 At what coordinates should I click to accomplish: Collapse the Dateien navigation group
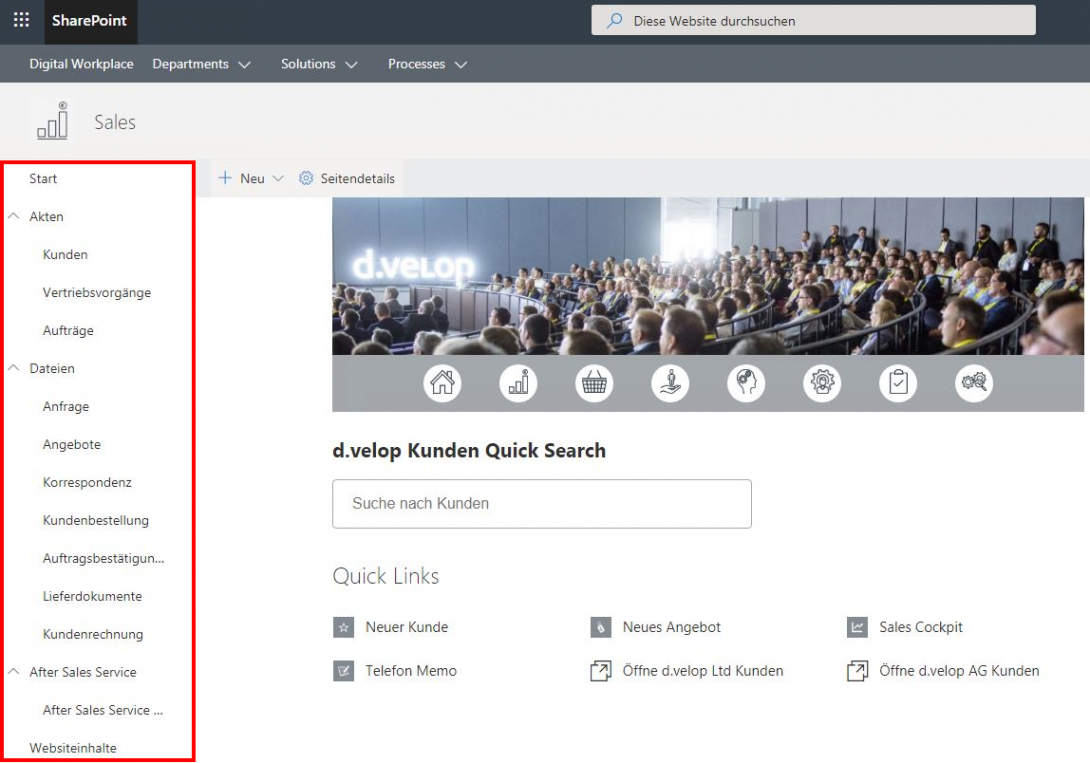[x=13, y=368]
